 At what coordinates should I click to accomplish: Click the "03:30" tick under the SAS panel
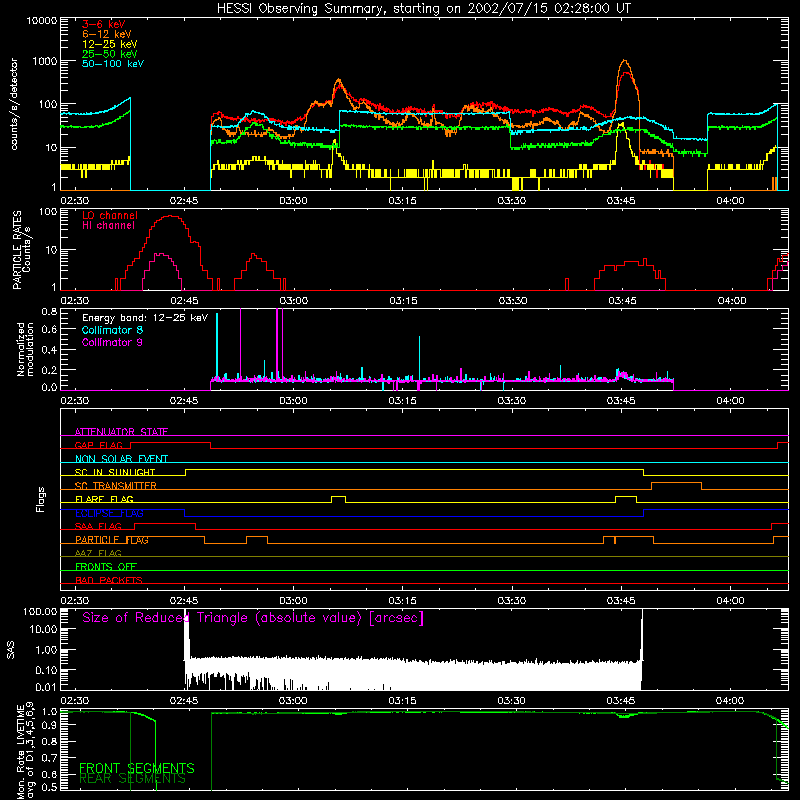pos(512,701)
